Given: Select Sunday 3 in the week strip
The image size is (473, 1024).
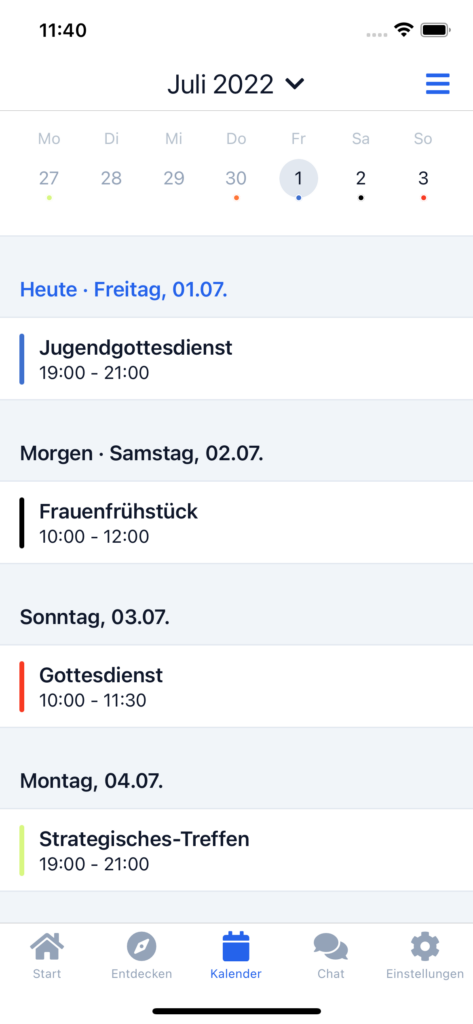Looking at the screenshot, I should click(x=423, y=178).
